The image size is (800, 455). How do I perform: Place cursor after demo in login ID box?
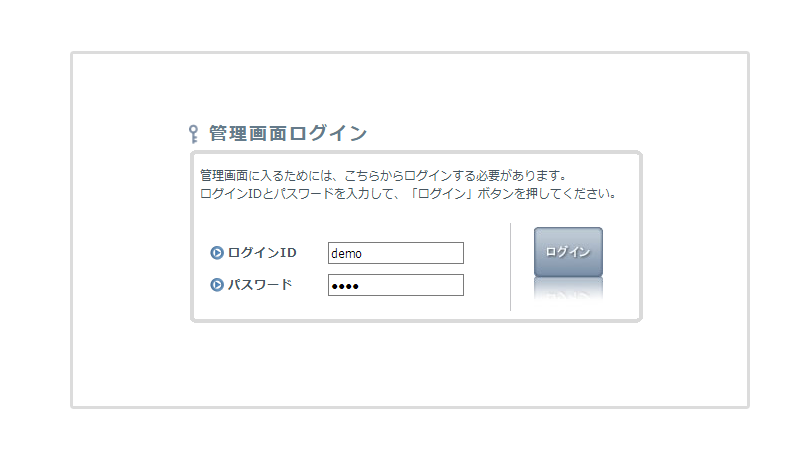point(364,254)
